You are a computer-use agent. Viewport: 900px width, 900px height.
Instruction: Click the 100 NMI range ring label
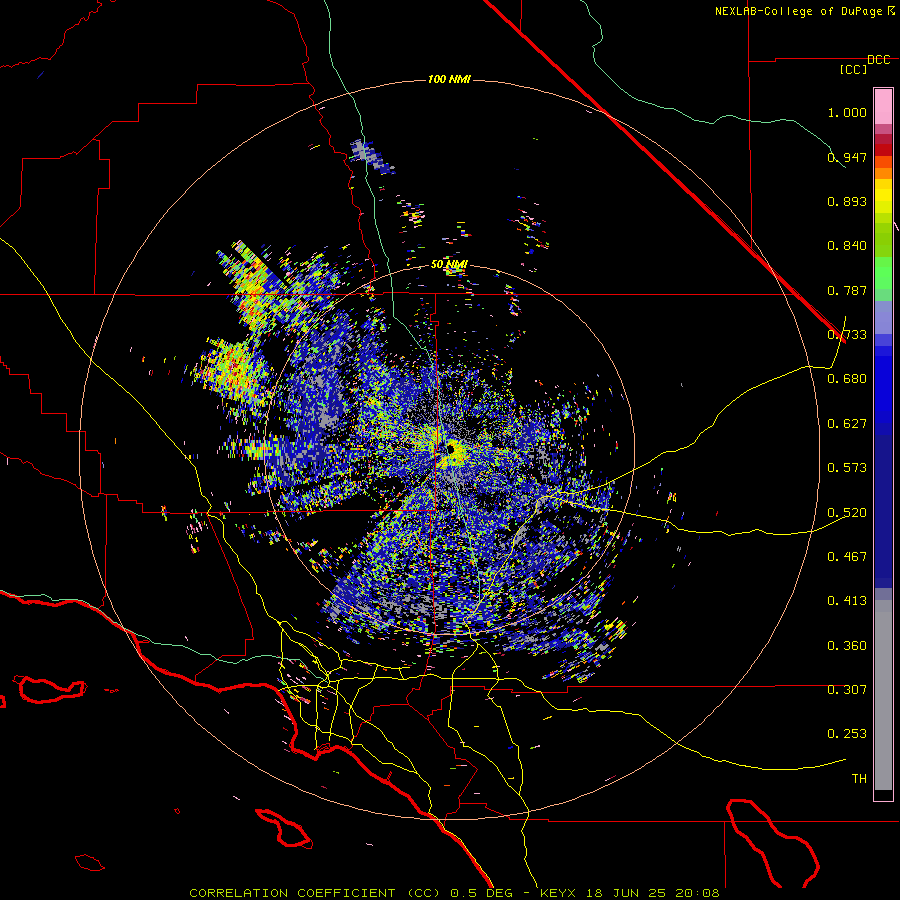click(449, 79)
